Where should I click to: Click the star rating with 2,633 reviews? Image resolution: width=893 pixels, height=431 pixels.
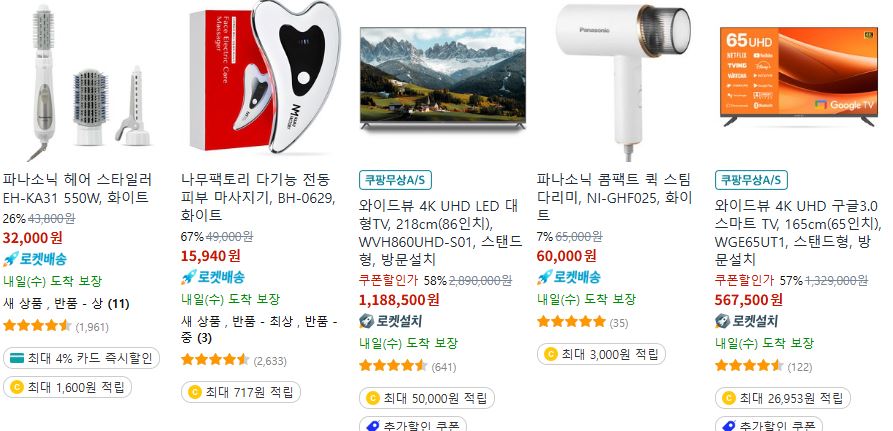tap(215, 360)
